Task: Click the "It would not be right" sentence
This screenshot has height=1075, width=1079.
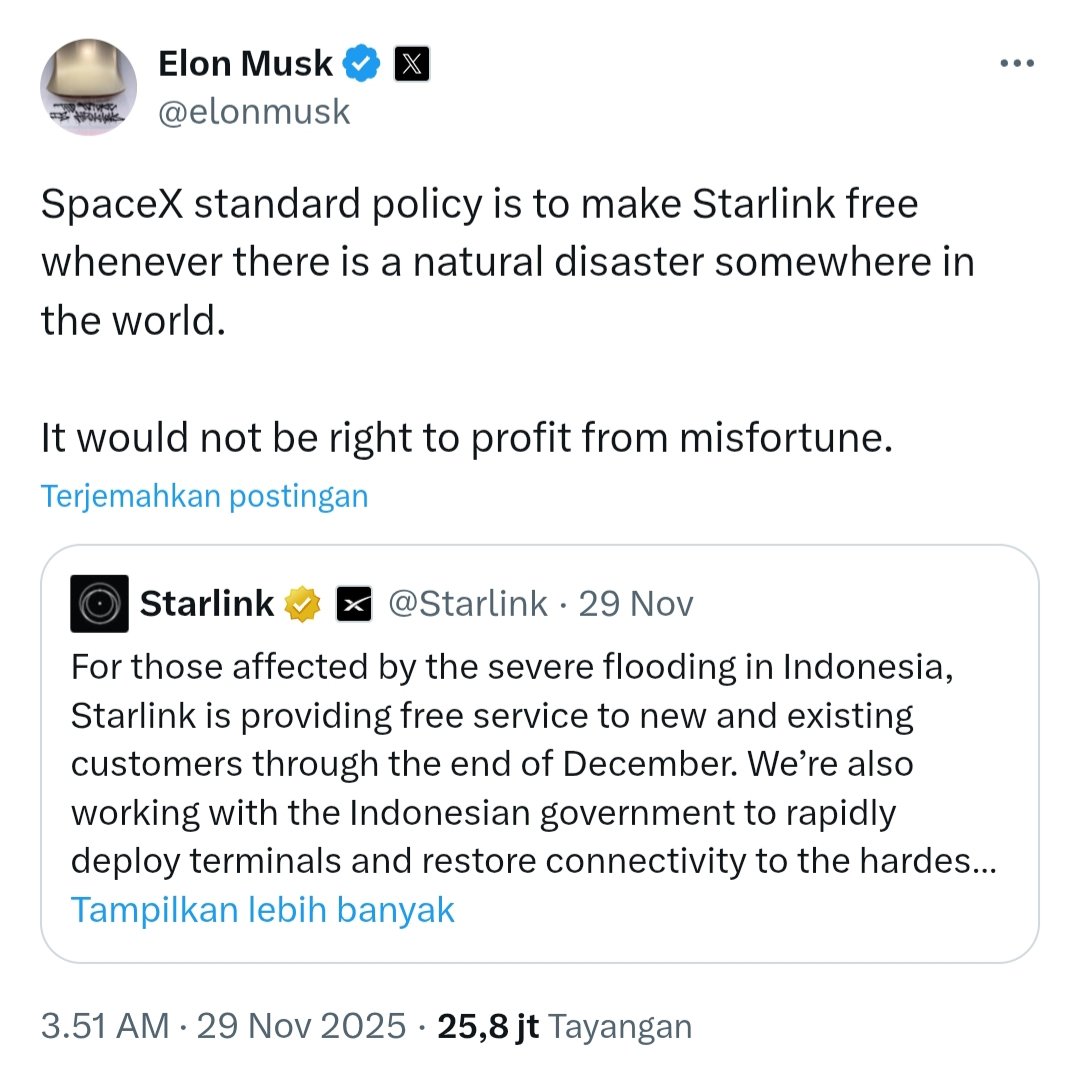Action: coord(465,437)
